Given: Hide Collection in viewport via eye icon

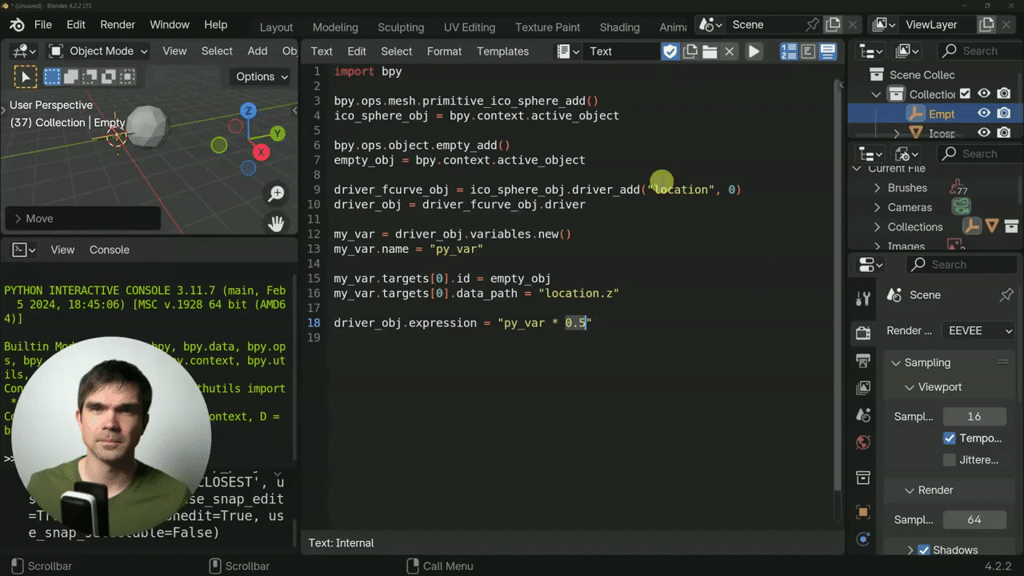Looking at the screenshot, I should click(x=984, y=94).
